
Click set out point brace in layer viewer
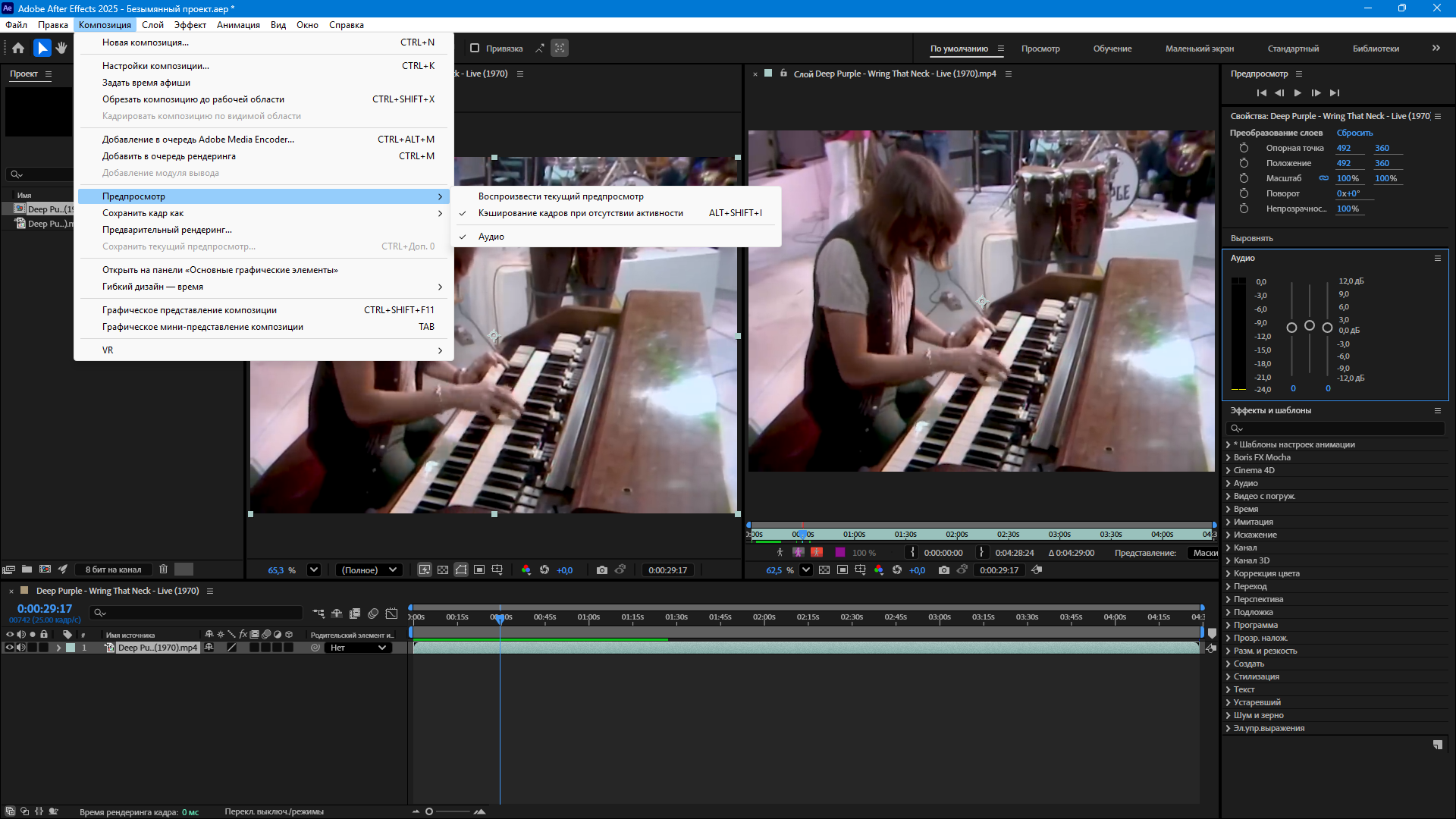click(x=981, y=553)
